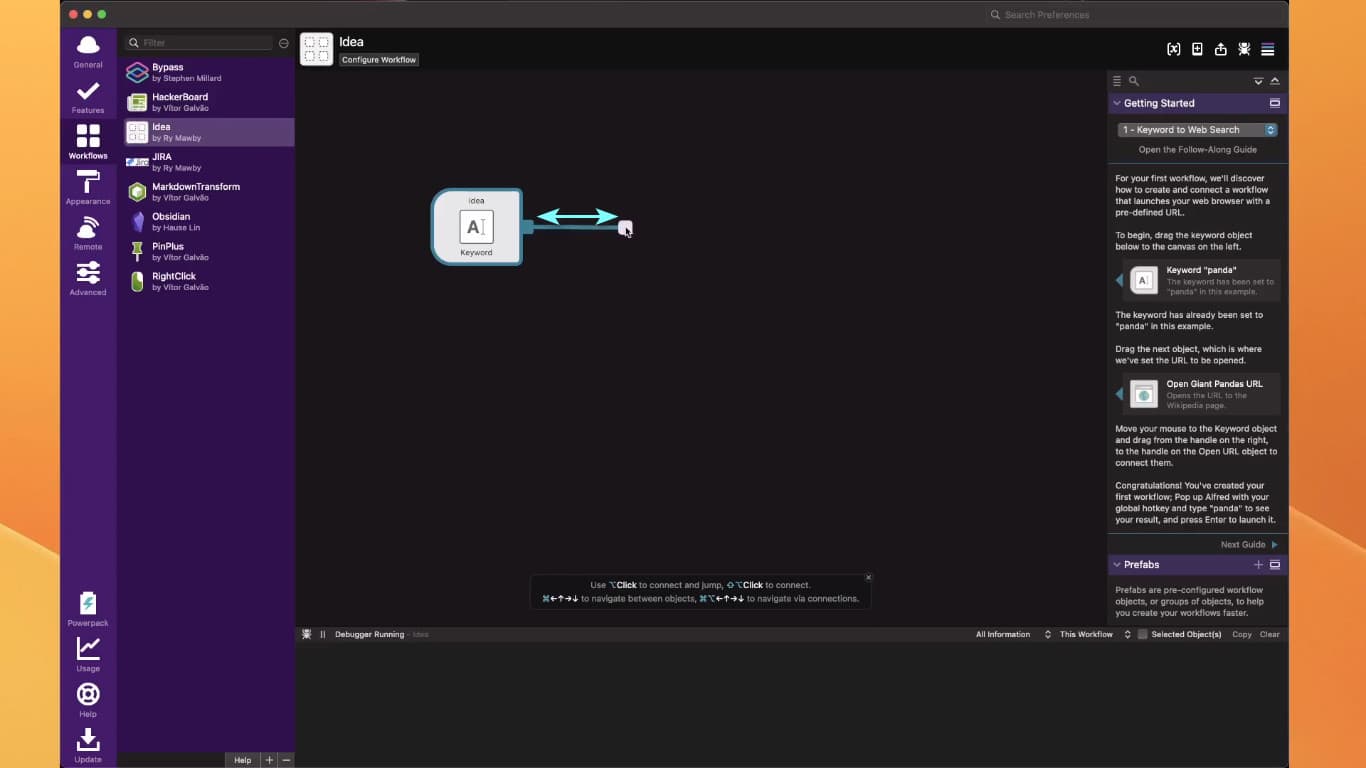Viewport: 1366px width, 768px height.
Task: Open the Features section
Action: point(88,97)
